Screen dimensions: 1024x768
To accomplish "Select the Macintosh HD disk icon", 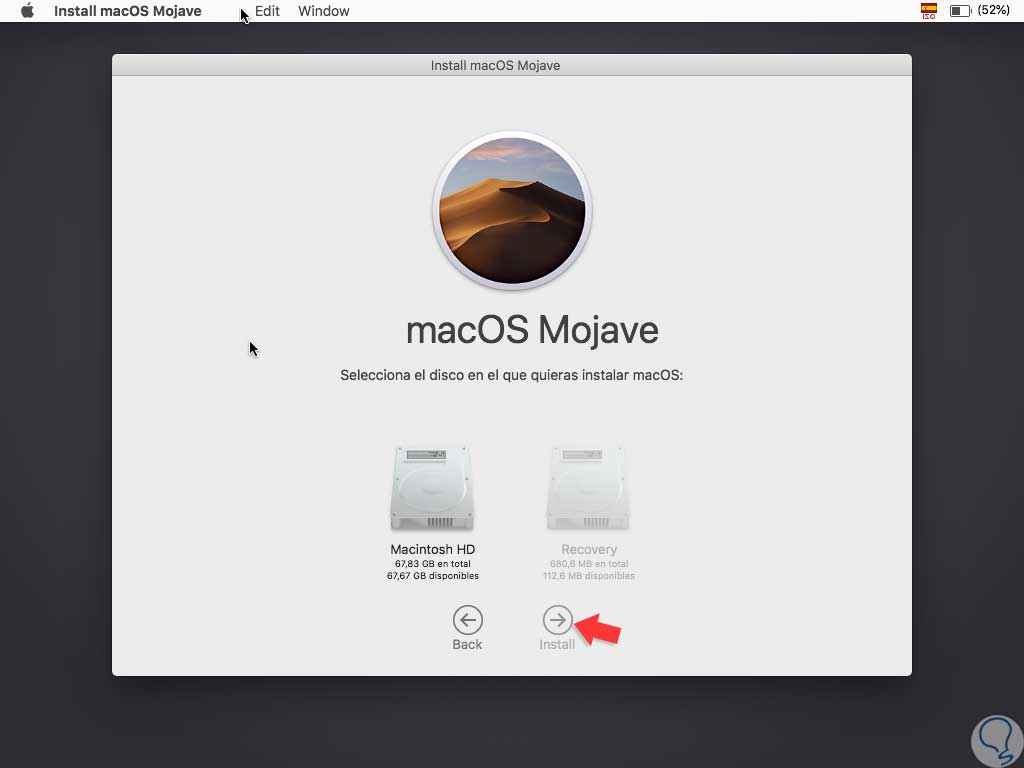I will pyautogui.click(x=432, y=488).
